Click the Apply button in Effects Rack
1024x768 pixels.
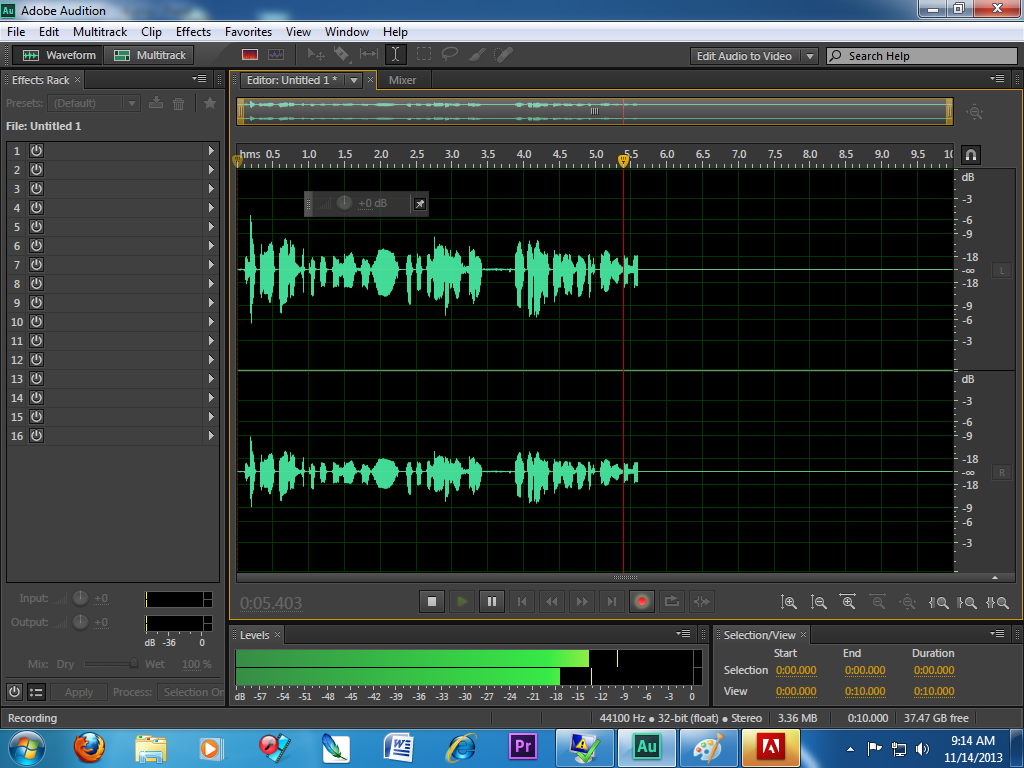coord(79,692)
